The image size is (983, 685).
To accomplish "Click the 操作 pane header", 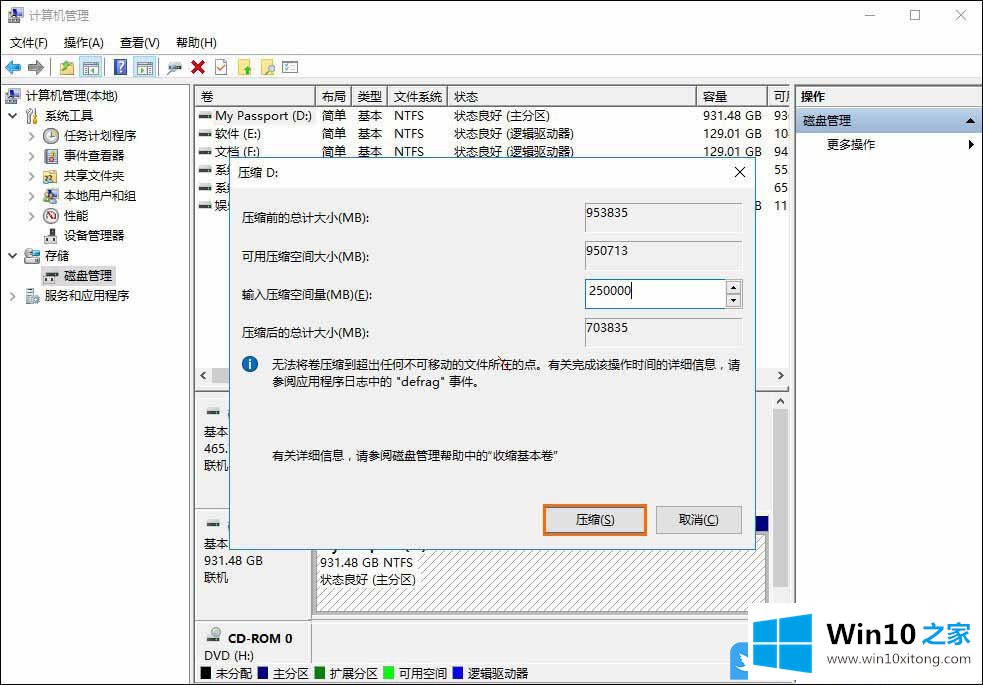I will (888, 97).
